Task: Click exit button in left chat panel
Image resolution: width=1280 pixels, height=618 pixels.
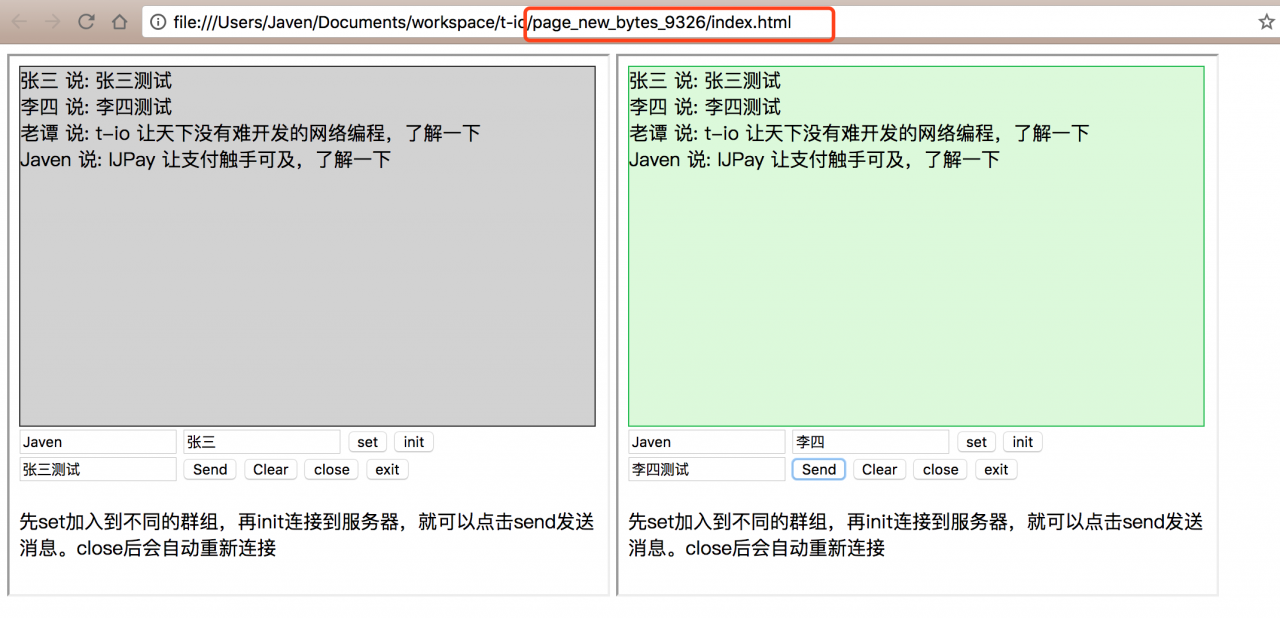Action: point(387,469)
